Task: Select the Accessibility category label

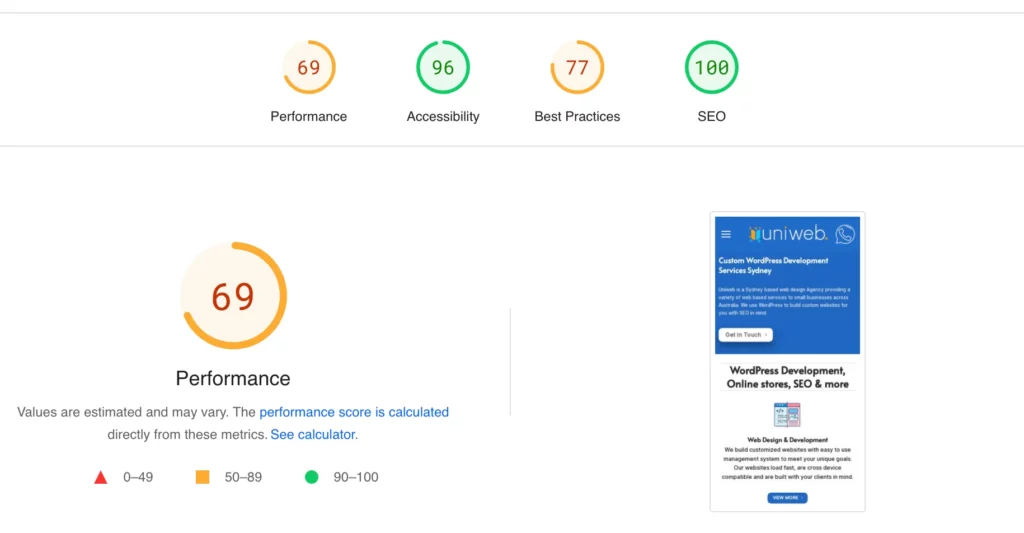Action: (x=443, y=116)
